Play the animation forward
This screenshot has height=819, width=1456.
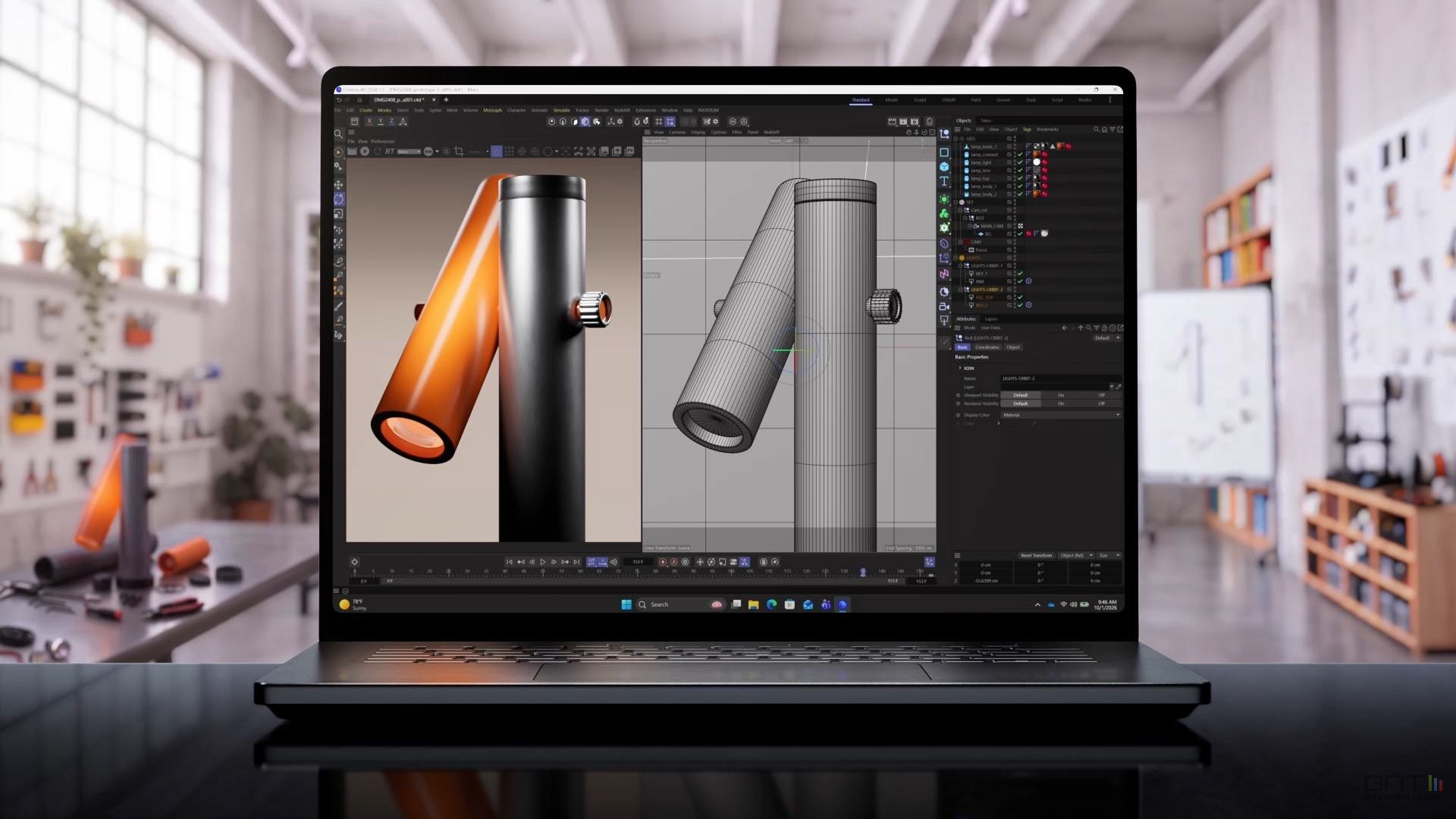543,562
